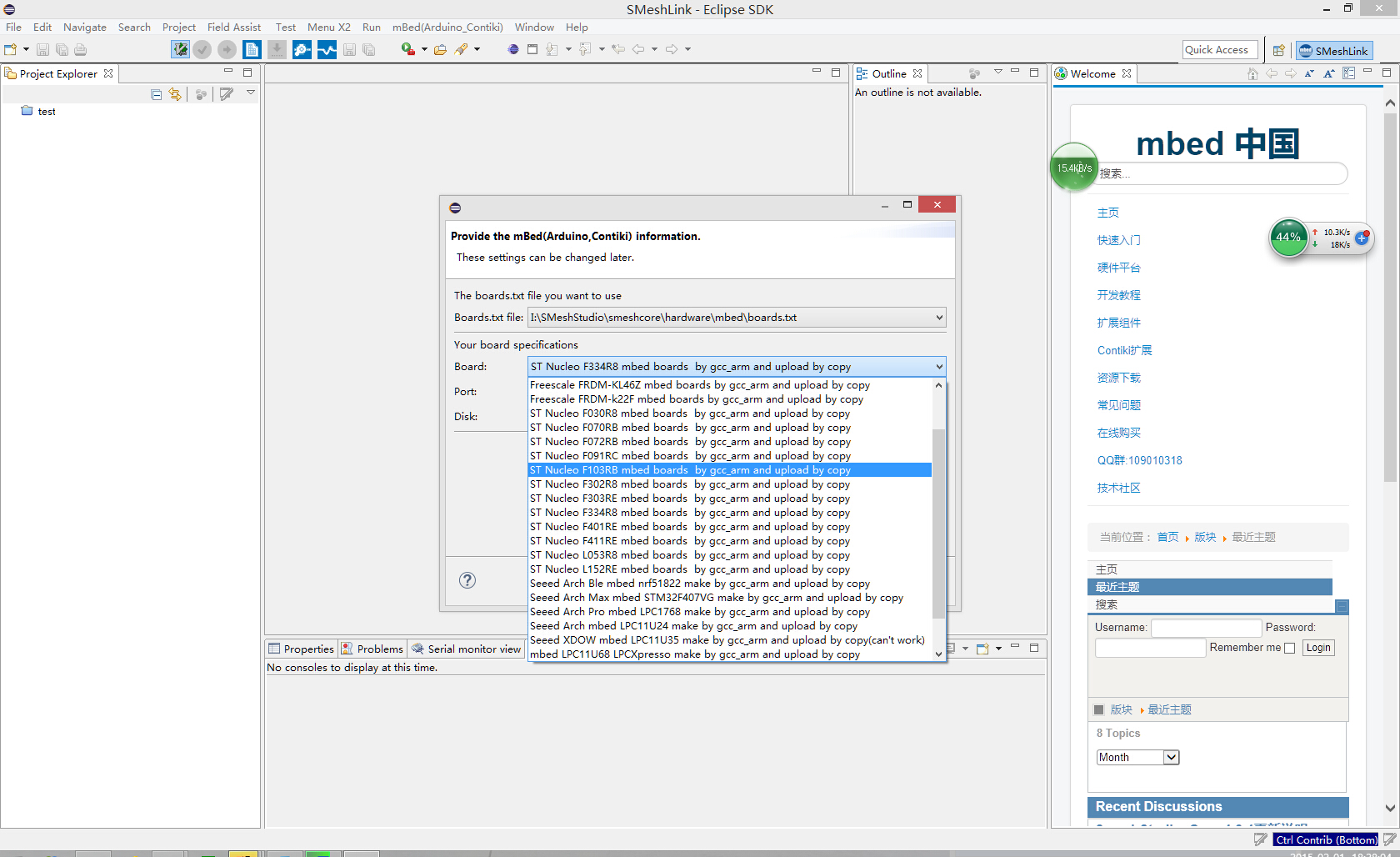Open the Field Assist menu

pos(234,28)
